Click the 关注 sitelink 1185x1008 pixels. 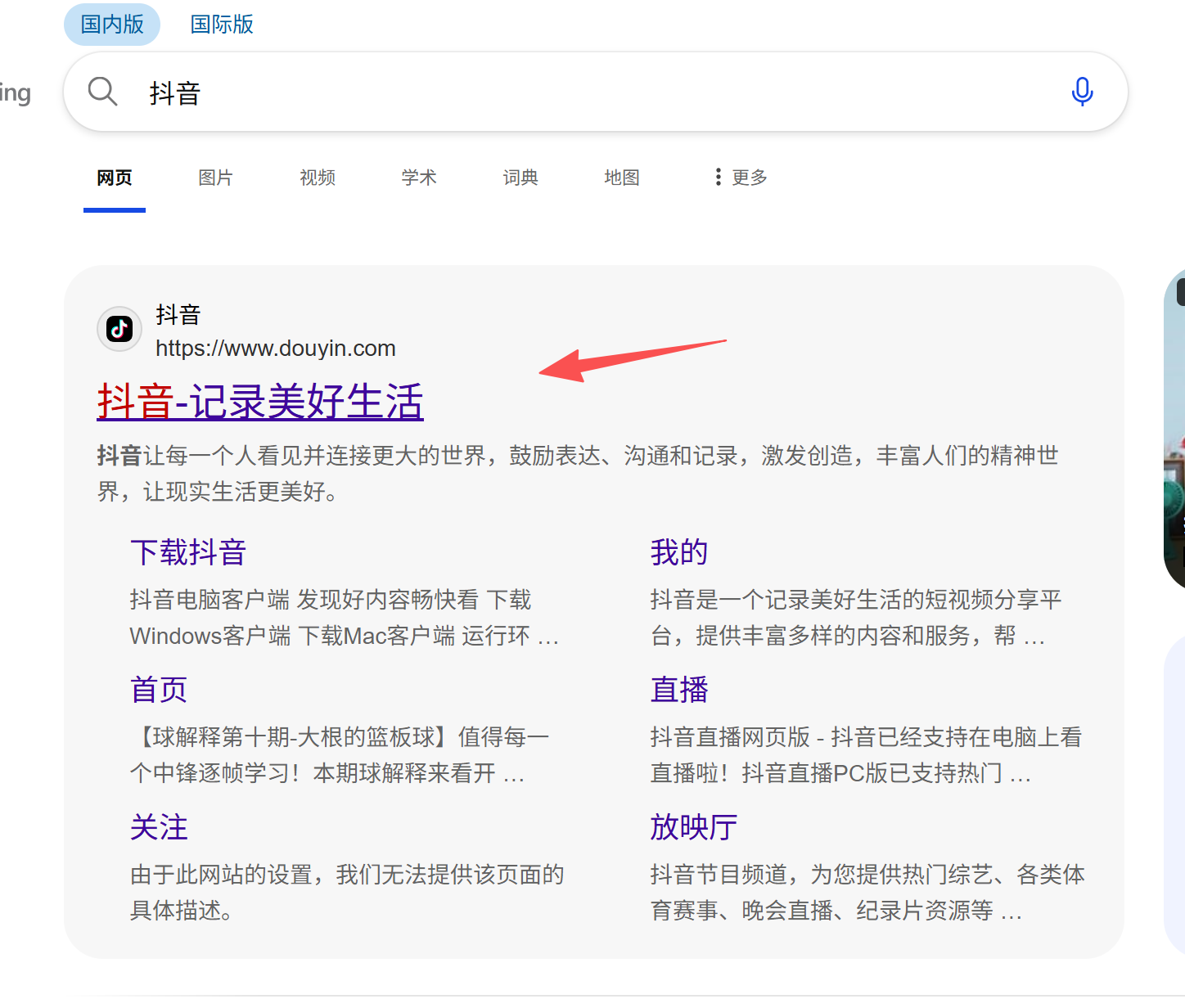[159, 827]
